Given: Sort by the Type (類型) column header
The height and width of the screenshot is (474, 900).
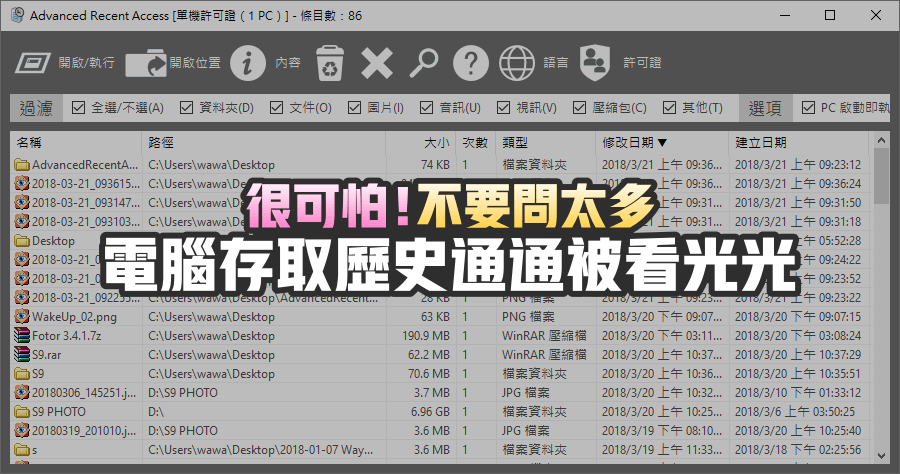Looking at the screenshot, I should 545,142.
